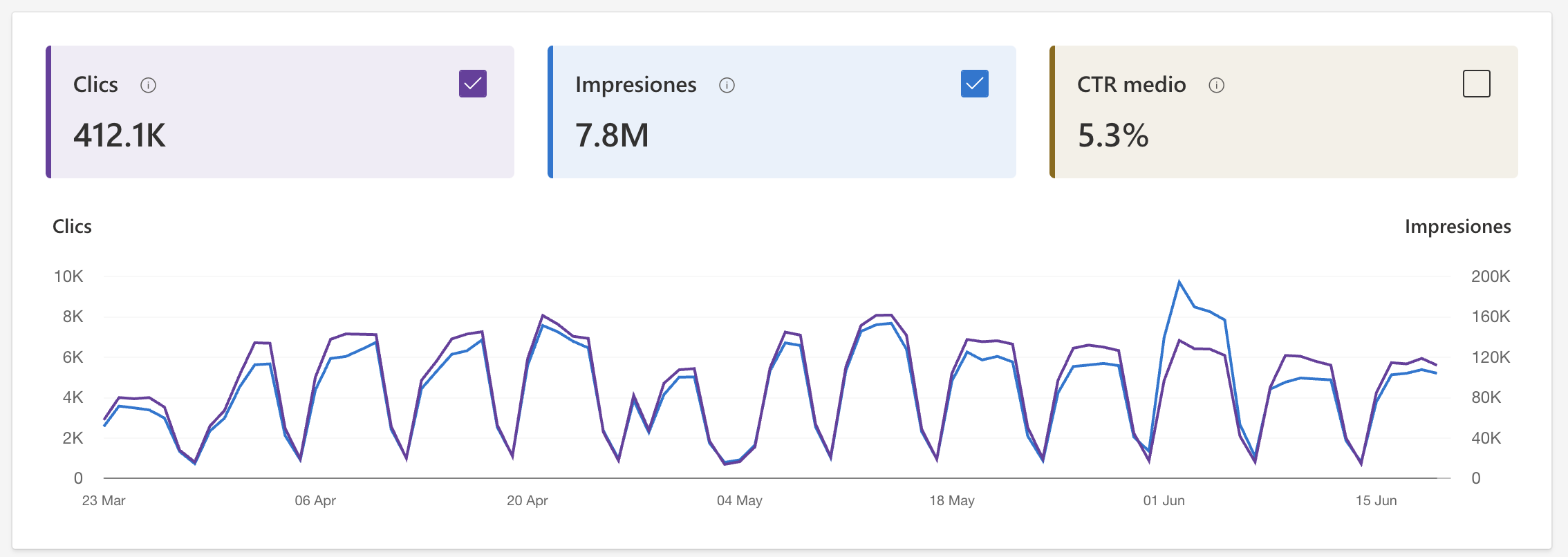Click the Impresiones card title
The image size is (1568, 557).
point(636,84)
